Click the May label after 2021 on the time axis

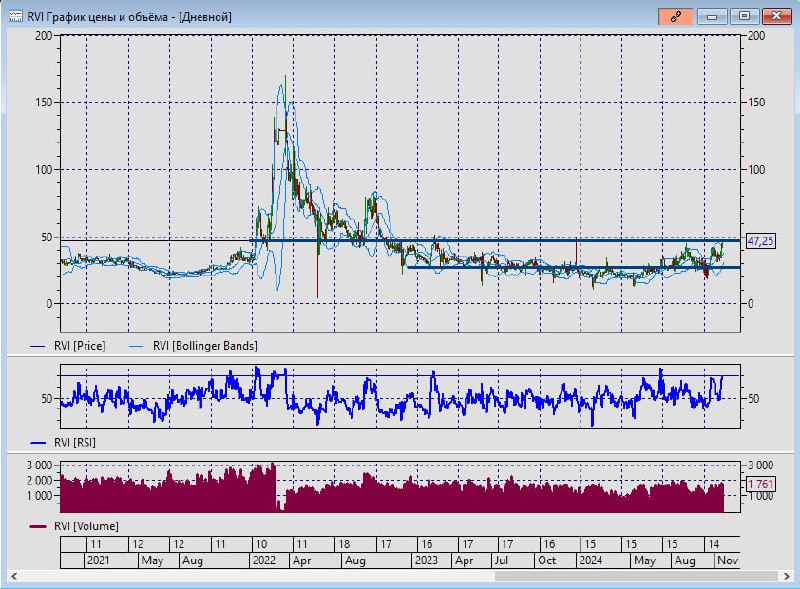152,560
